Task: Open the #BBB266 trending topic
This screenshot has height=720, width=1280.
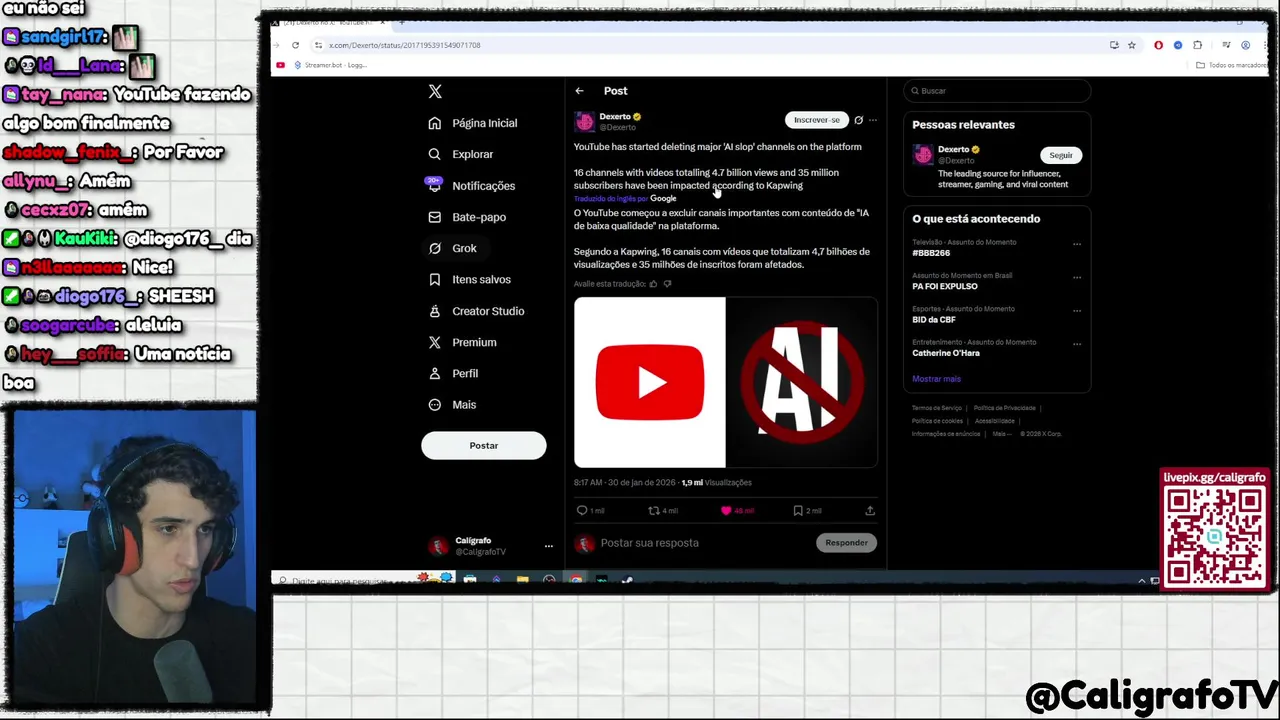Action: pos(931,253)
